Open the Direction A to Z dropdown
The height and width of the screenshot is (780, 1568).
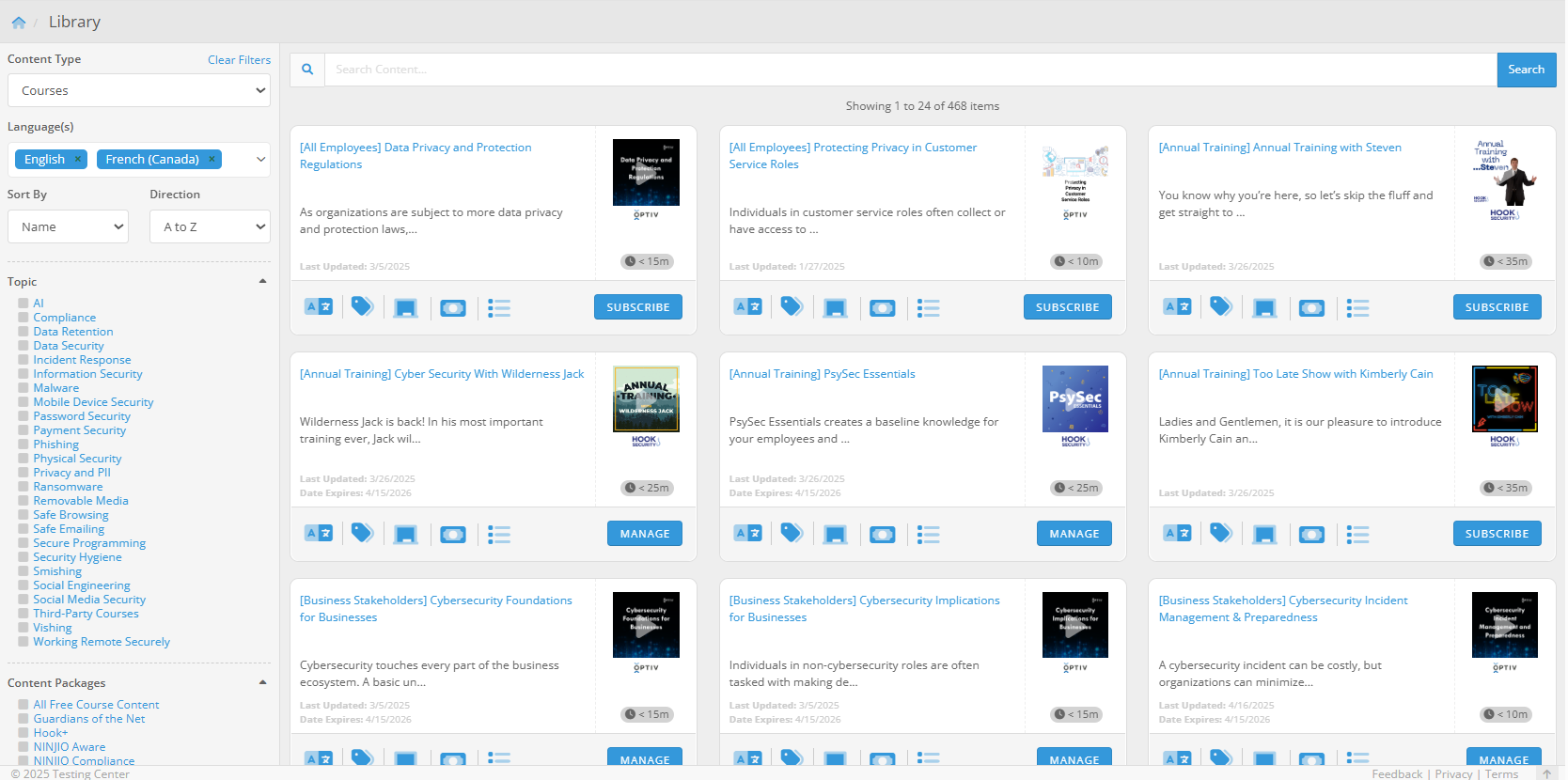point(210,226)
